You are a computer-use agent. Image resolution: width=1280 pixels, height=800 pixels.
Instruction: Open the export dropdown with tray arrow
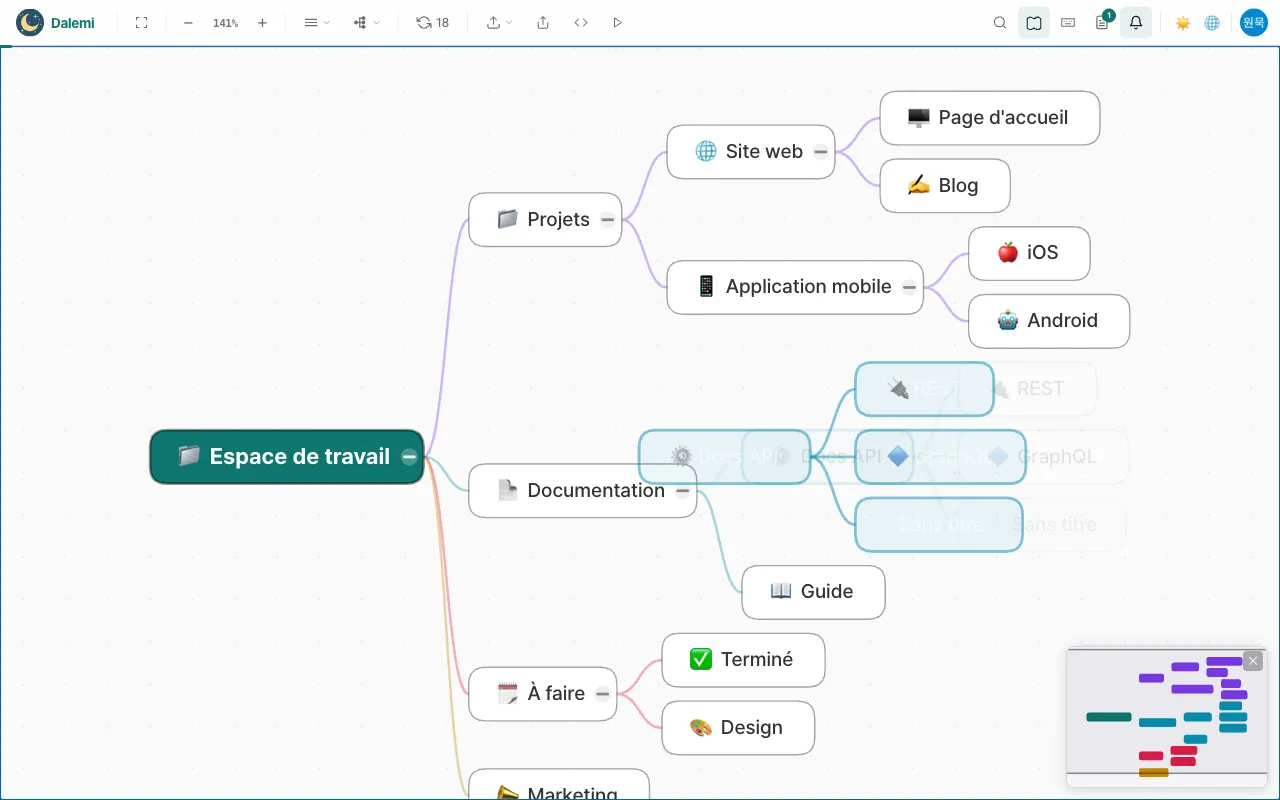point(499,22)
